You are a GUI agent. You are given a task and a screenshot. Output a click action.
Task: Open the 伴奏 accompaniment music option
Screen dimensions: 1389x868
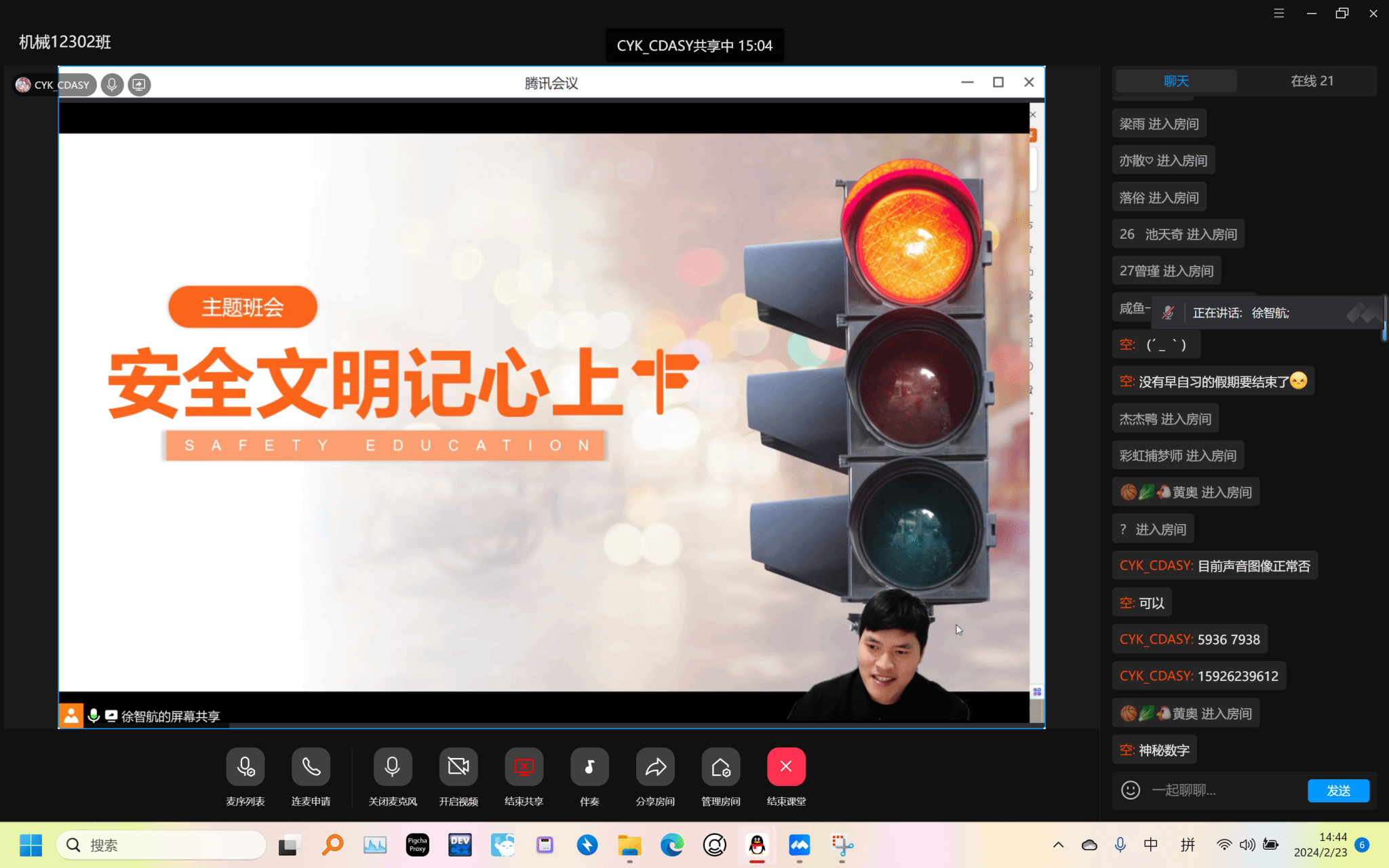(589, 767)
